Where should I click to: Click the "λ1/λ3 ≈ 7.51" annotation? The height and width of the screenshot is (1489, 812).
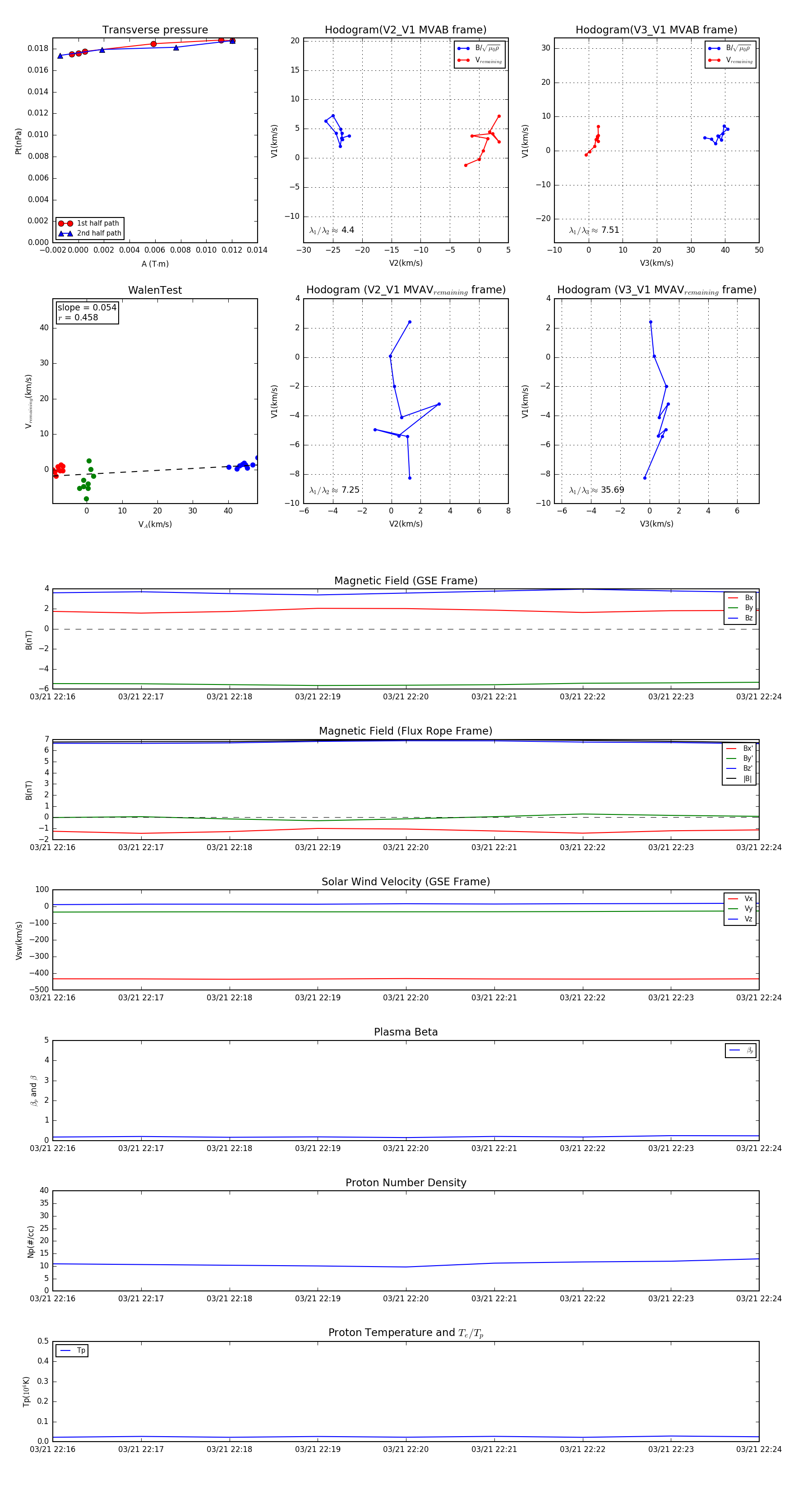(x=594, y=230)
